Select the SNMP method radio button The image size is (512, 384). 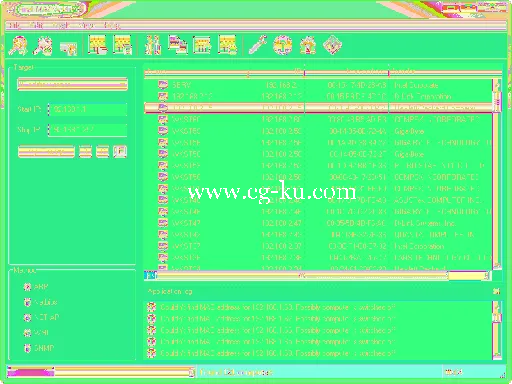tap(27, 348)
